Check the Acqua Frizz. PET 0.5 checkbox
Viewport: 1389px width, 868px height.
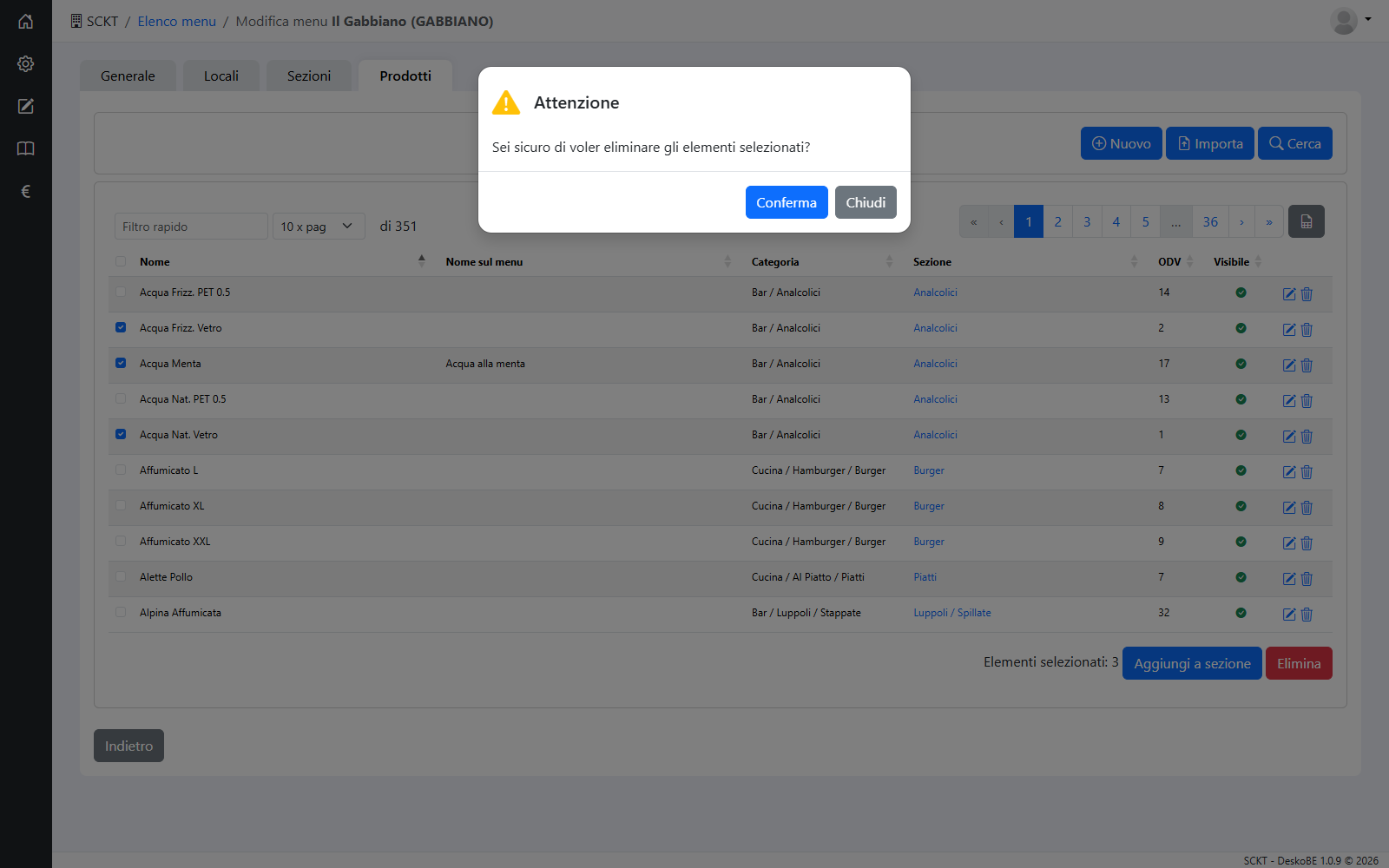click(x=121, y=293)
